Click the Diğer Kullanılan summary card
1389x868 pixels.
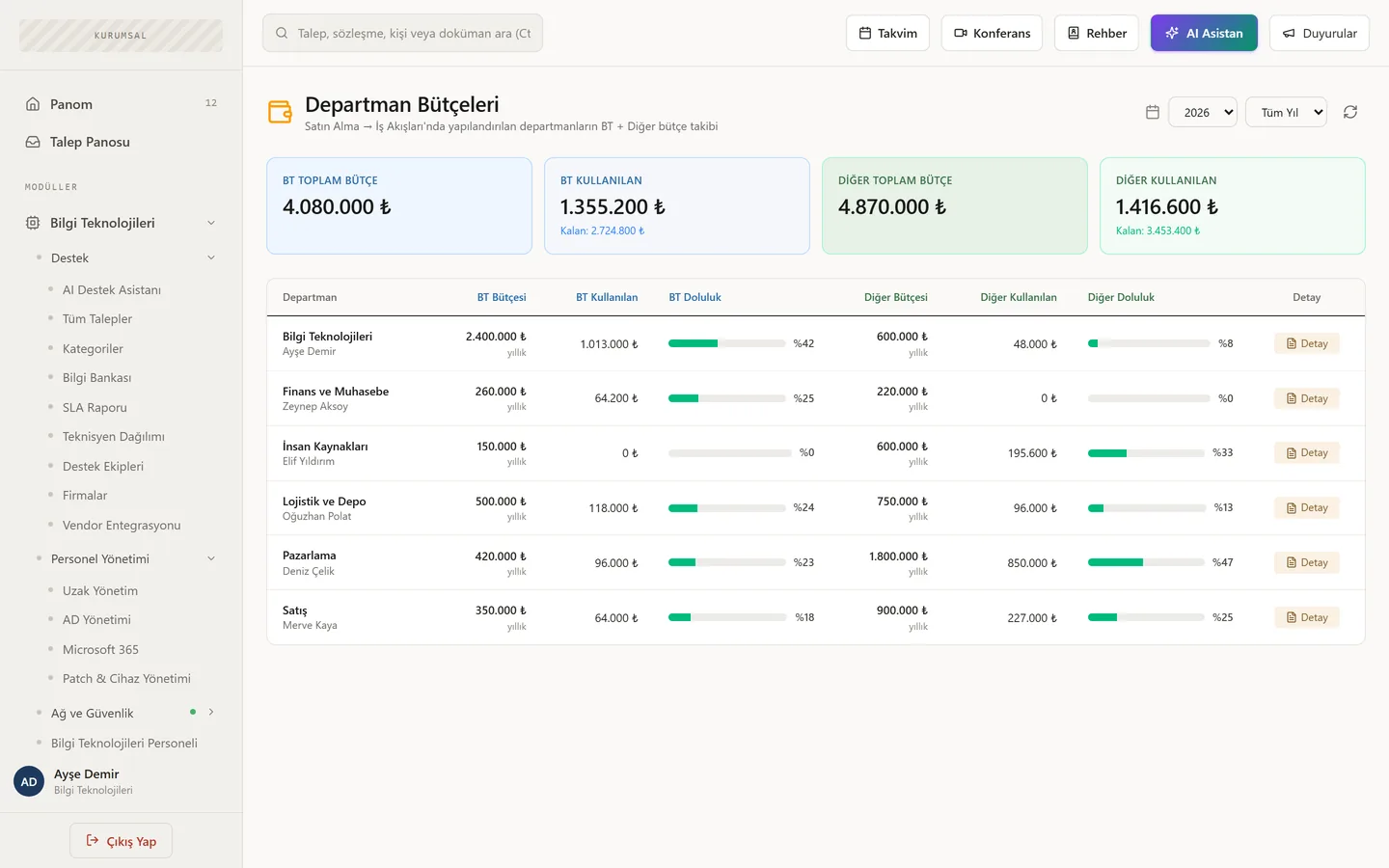coord(1233,205)
